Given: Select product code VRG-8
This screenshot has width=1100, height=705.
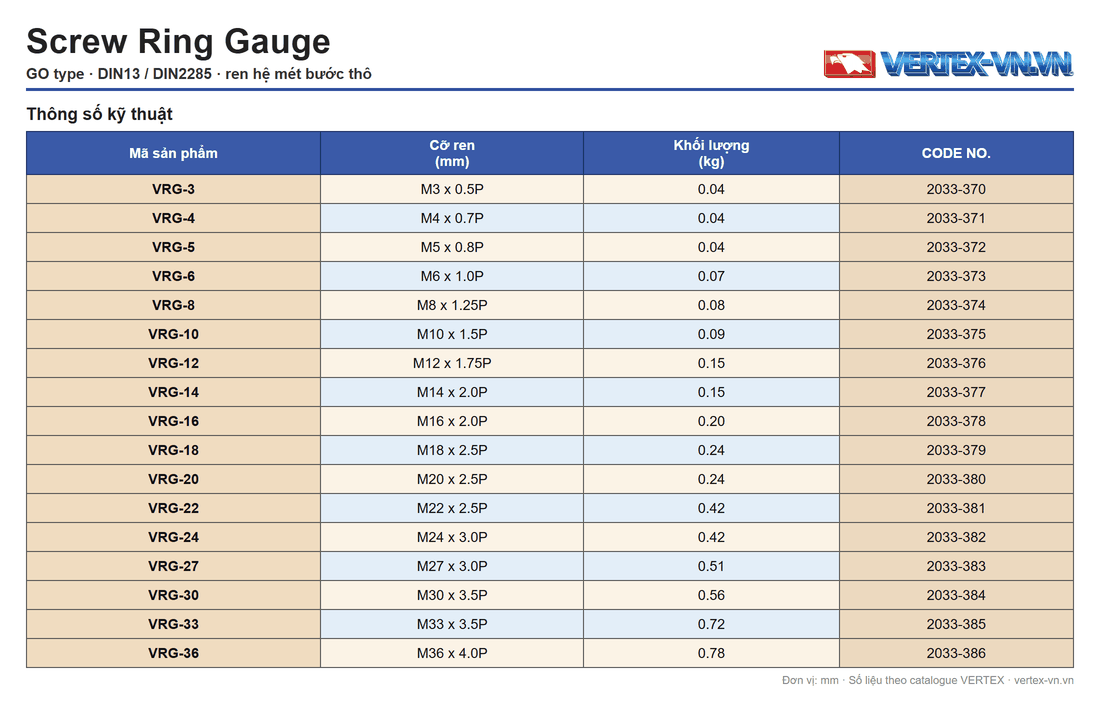Looking at the screenshot, I should (173, 305).
